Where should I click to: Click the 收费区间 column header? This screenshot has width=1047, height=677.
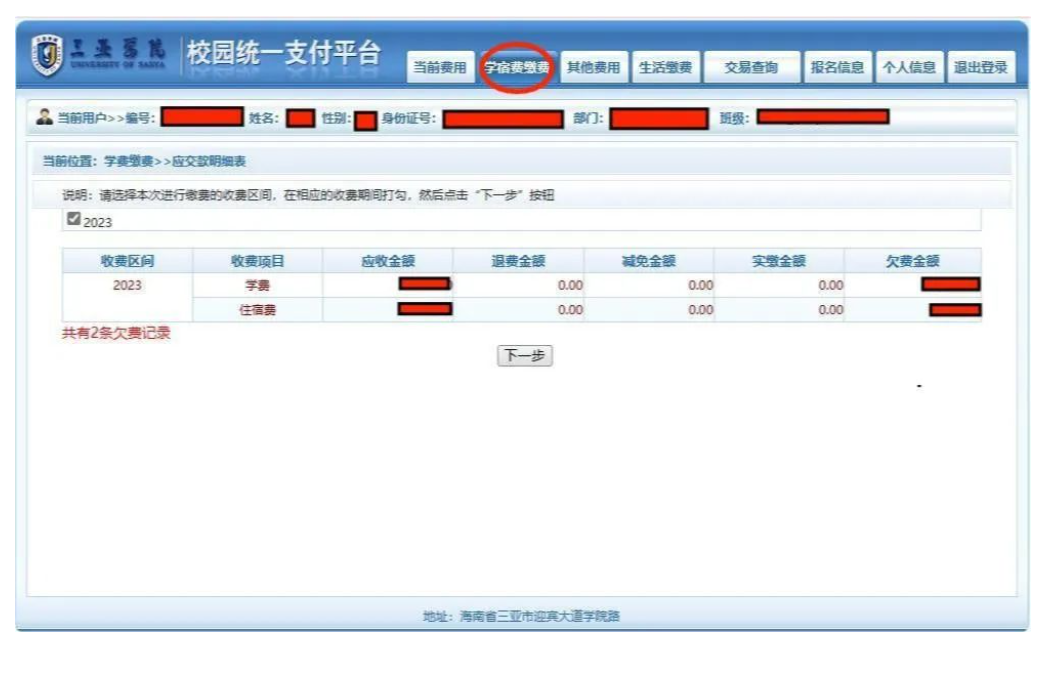127,261
